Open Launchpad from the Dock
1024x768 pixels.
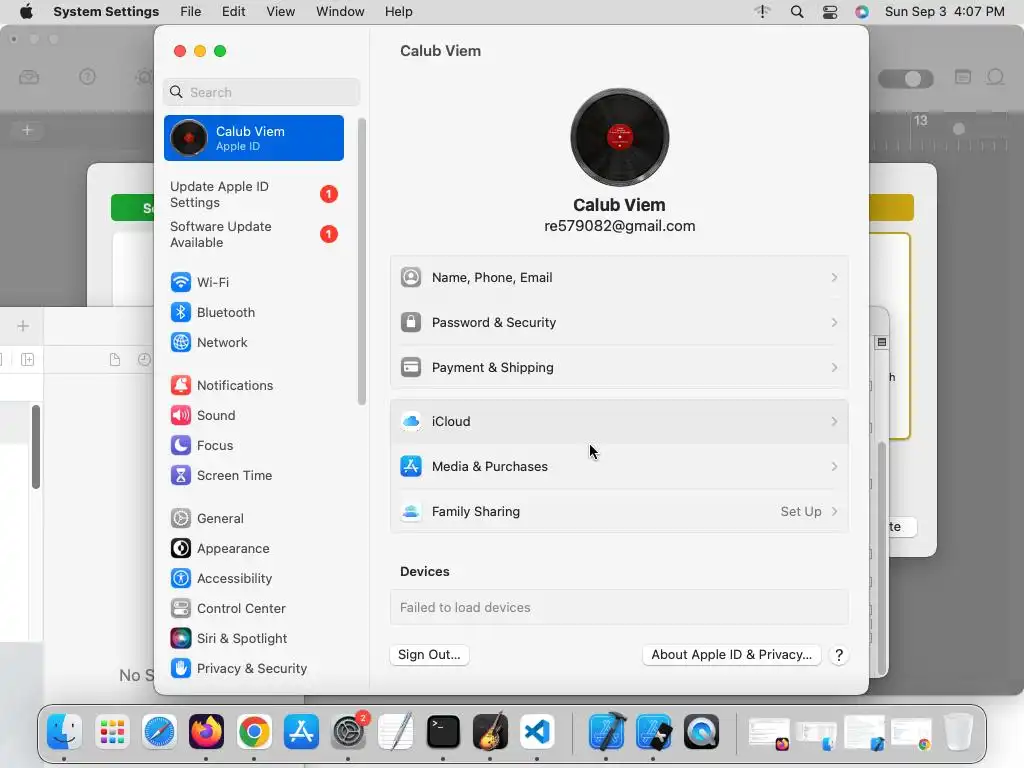click(x=112, y=731)
